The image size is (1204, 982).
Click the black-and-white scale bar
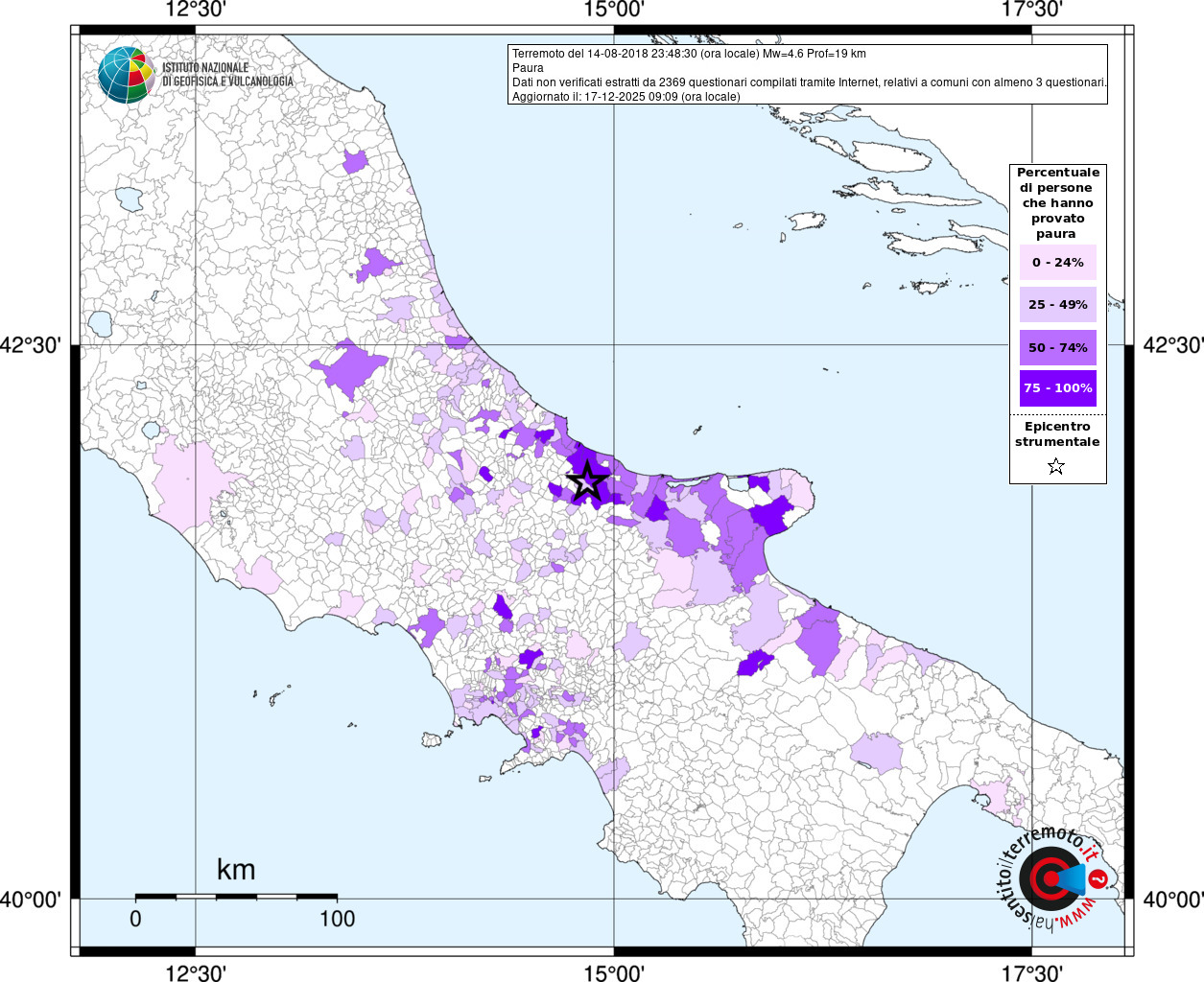point(236,896)
